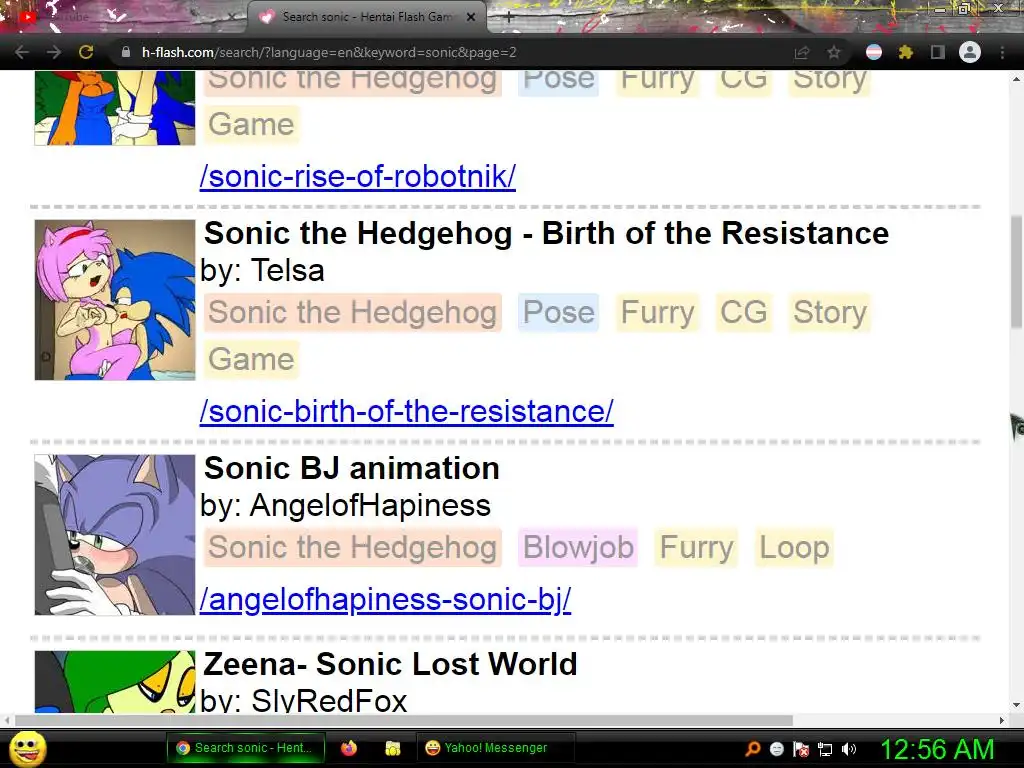Switch to Yahoo! Messenger taskbar item
1024x768 pixels.
[487, 748]
